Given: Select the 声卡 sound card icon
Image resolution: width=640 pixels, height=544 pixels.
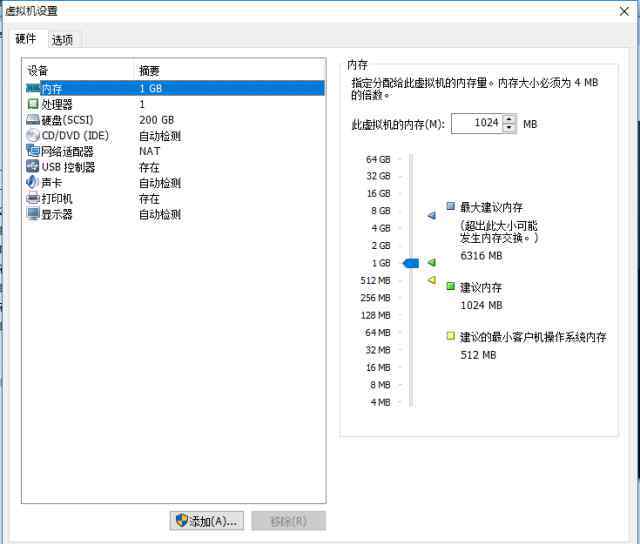Looking at the screenshot, I should 33,182.
